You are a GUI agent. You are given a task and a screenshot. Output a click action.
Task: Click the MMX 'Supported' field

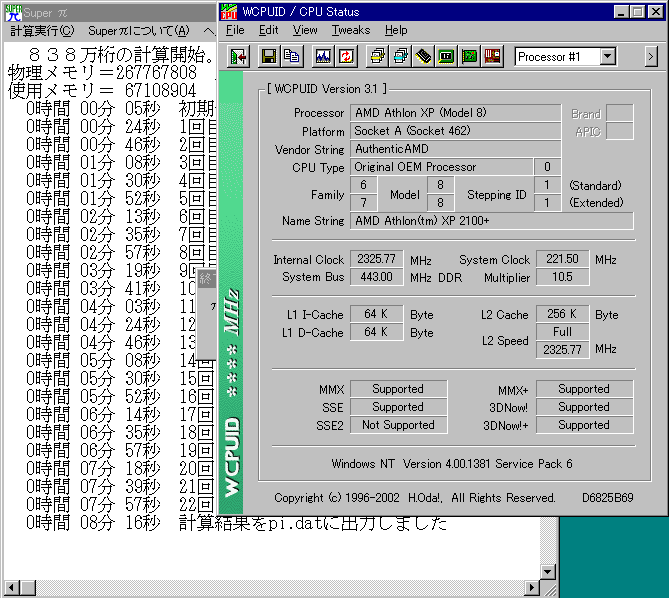[x=398, y=389]
